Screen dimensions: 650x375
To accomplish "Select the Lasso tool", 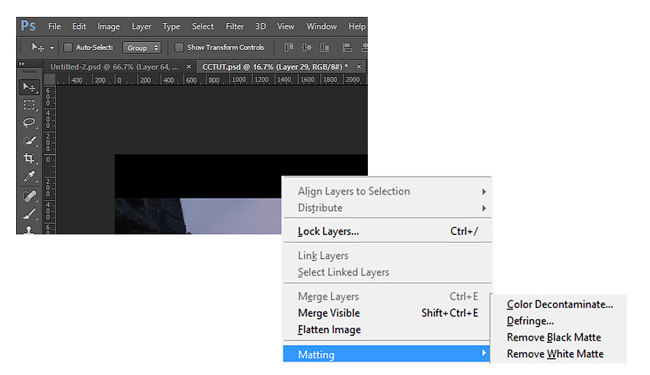I will click(x=29, y=123).
